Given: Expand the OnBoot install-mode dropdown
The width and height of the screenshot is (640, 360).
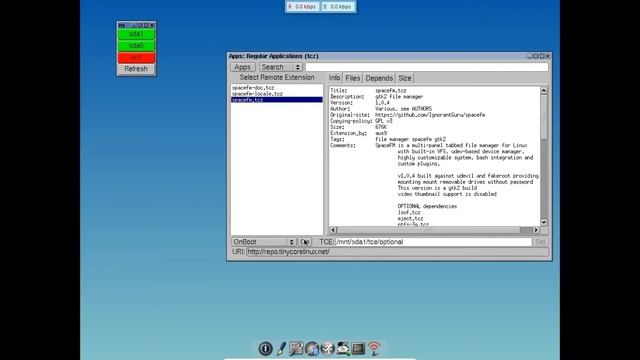Looking at the screenshot, I should click(x=263, y=242).
